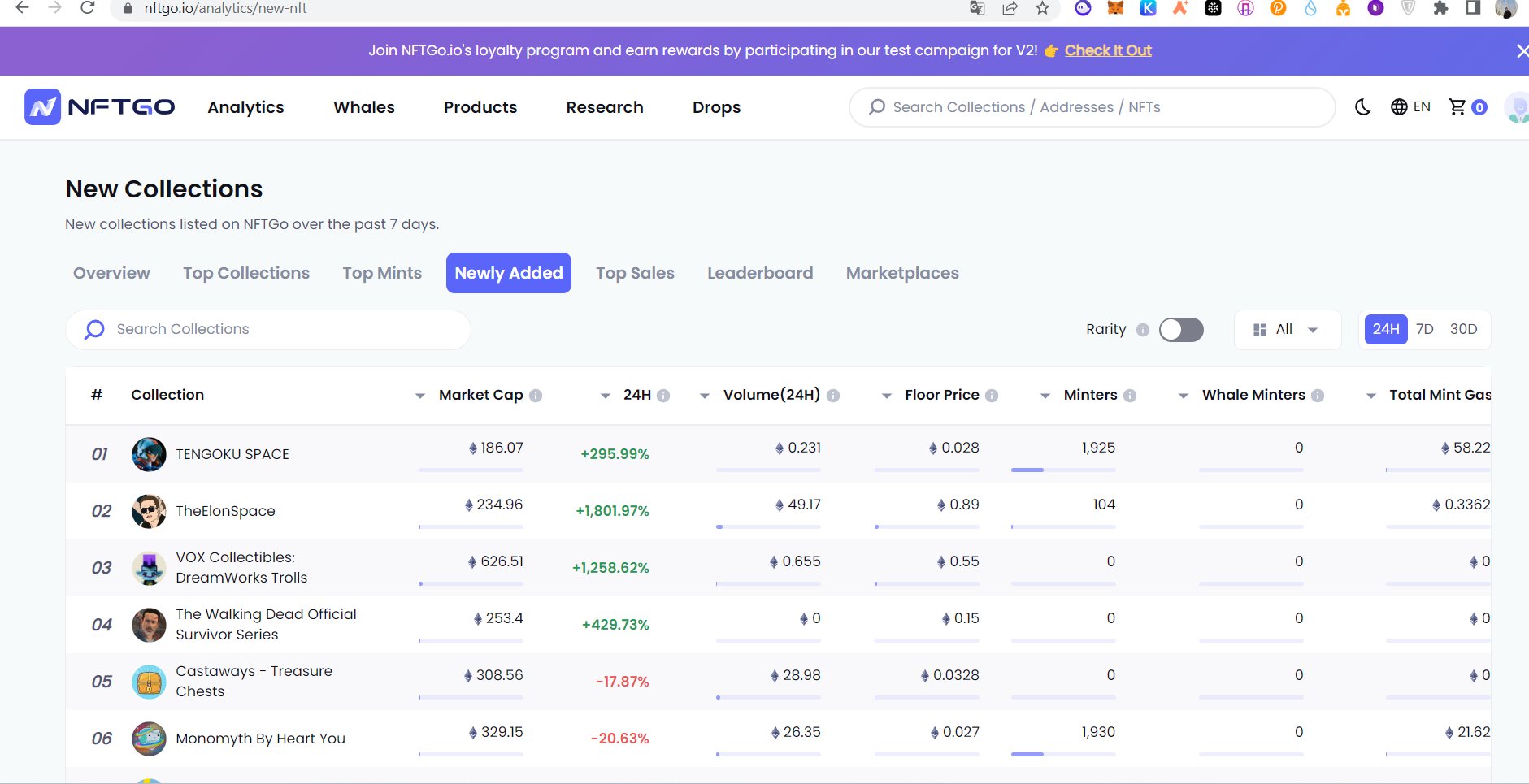
Task: Click the Minters info icon
Action: coord(1130,396)
